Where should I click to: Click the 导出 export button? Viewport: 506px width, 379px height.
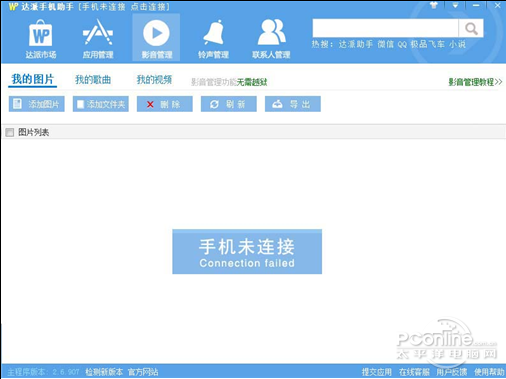click(x=293, y=104)
